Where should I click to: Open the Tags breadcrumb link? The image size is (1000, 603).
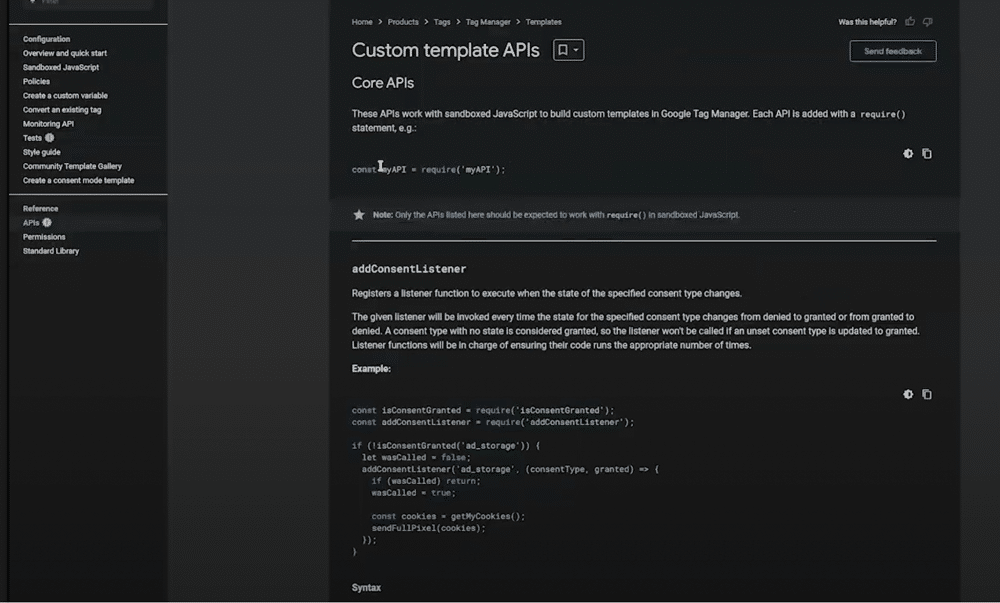pos(442,22)
